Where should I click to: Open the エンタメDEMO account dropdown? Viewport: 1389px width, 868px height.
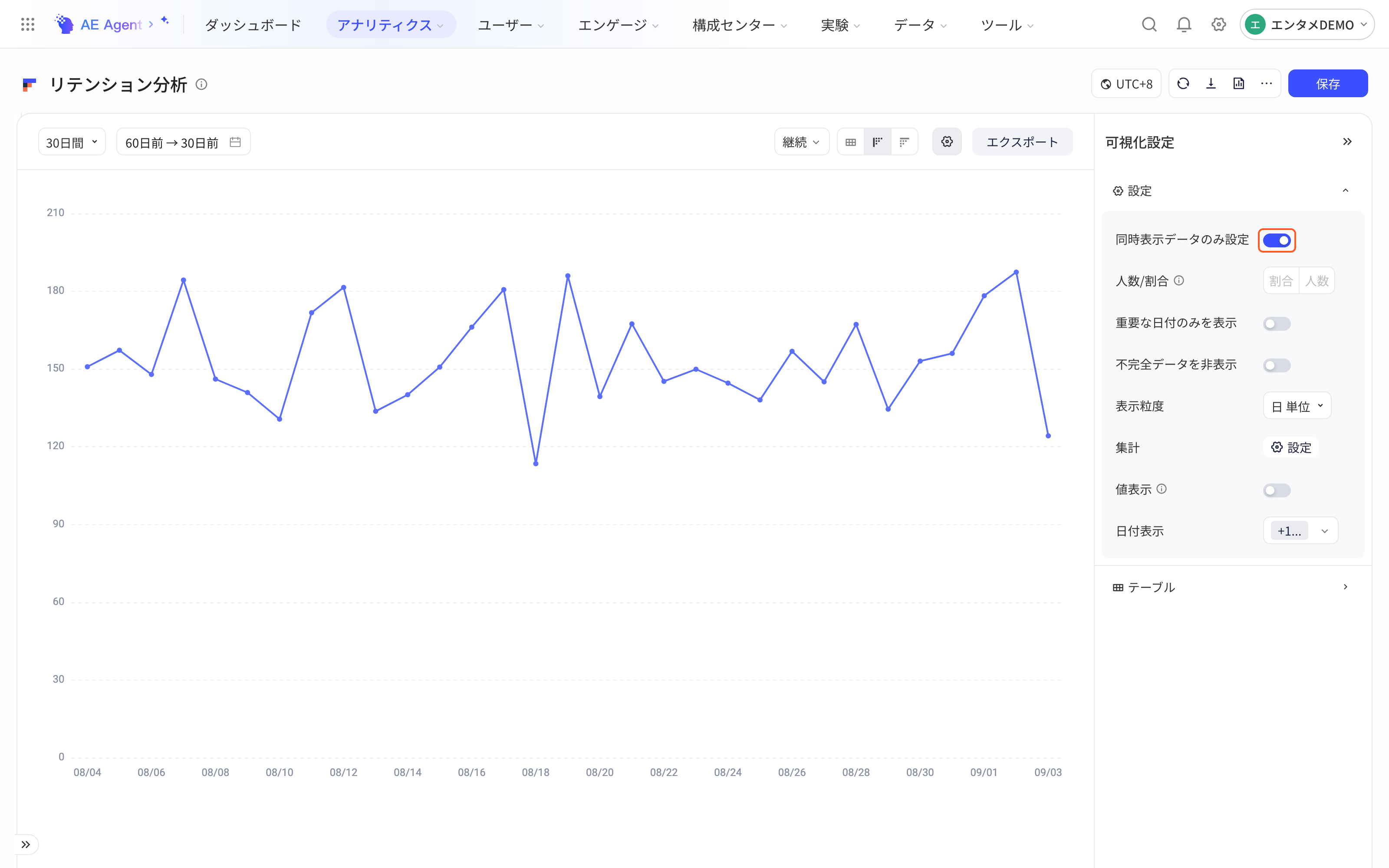coord(1307,25)
